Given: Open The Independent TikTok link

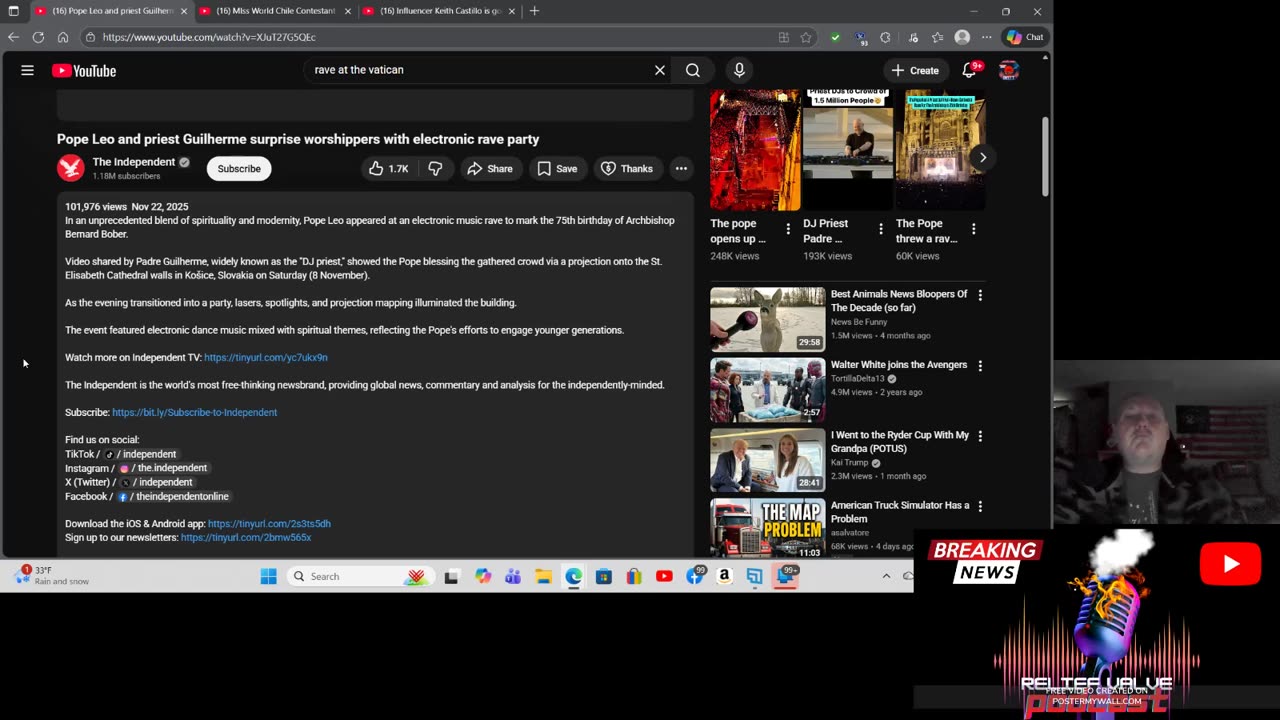Looking at the screenshot, I should pyautogui.click(x=140, y=454).
